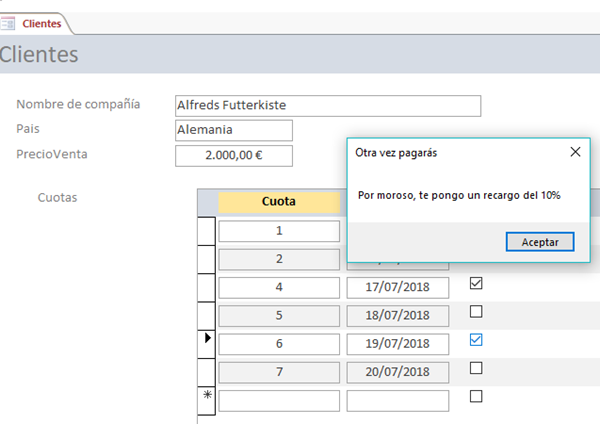Toggle the checkbox on the 19/07/2018 row
The height and width of the screenshot is (424, 600).
click(x=476, y=340)
